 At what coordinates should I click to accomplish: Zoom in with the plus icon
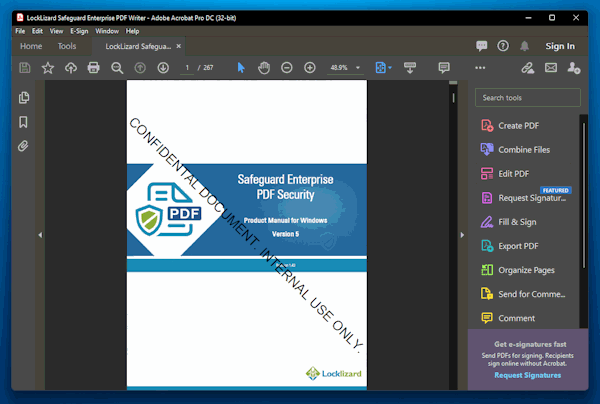[x=310, y=68]
